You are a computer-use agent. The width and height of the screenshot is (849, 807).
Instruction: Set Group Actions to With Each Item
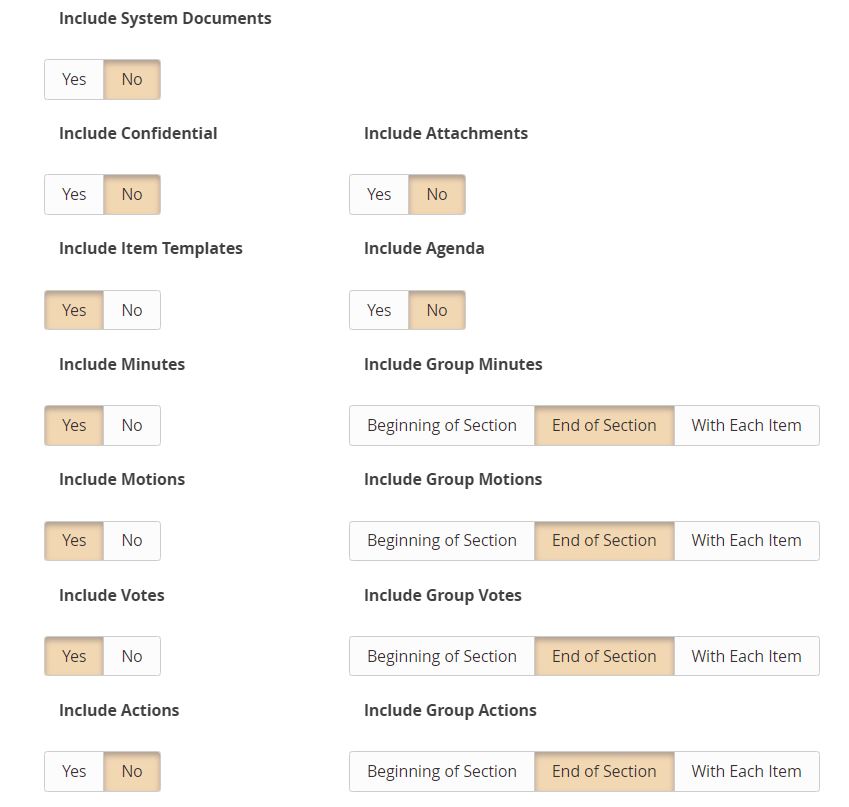tap(747, 771)
